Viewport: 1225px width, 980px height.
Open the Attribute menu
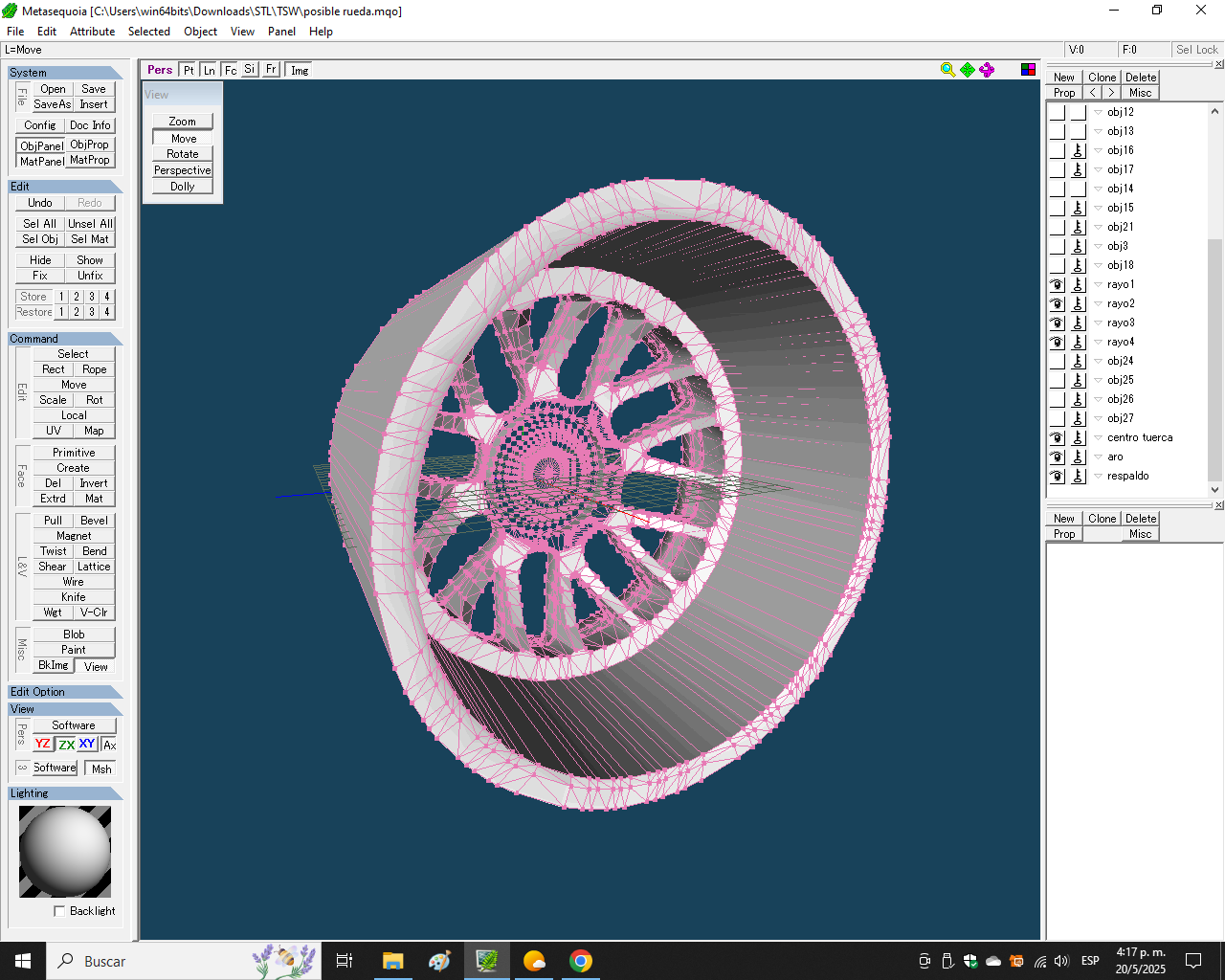pos(92,32)
